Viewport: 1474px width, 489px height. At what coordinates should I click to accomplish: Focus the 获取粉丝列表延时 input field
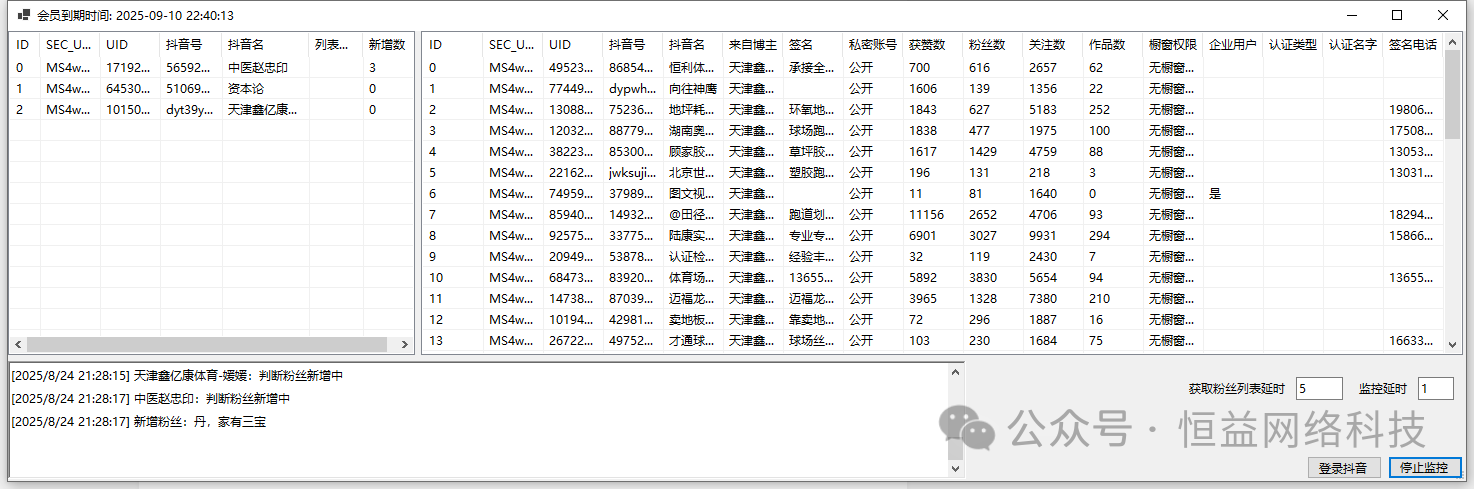(x=1318, y=388)
